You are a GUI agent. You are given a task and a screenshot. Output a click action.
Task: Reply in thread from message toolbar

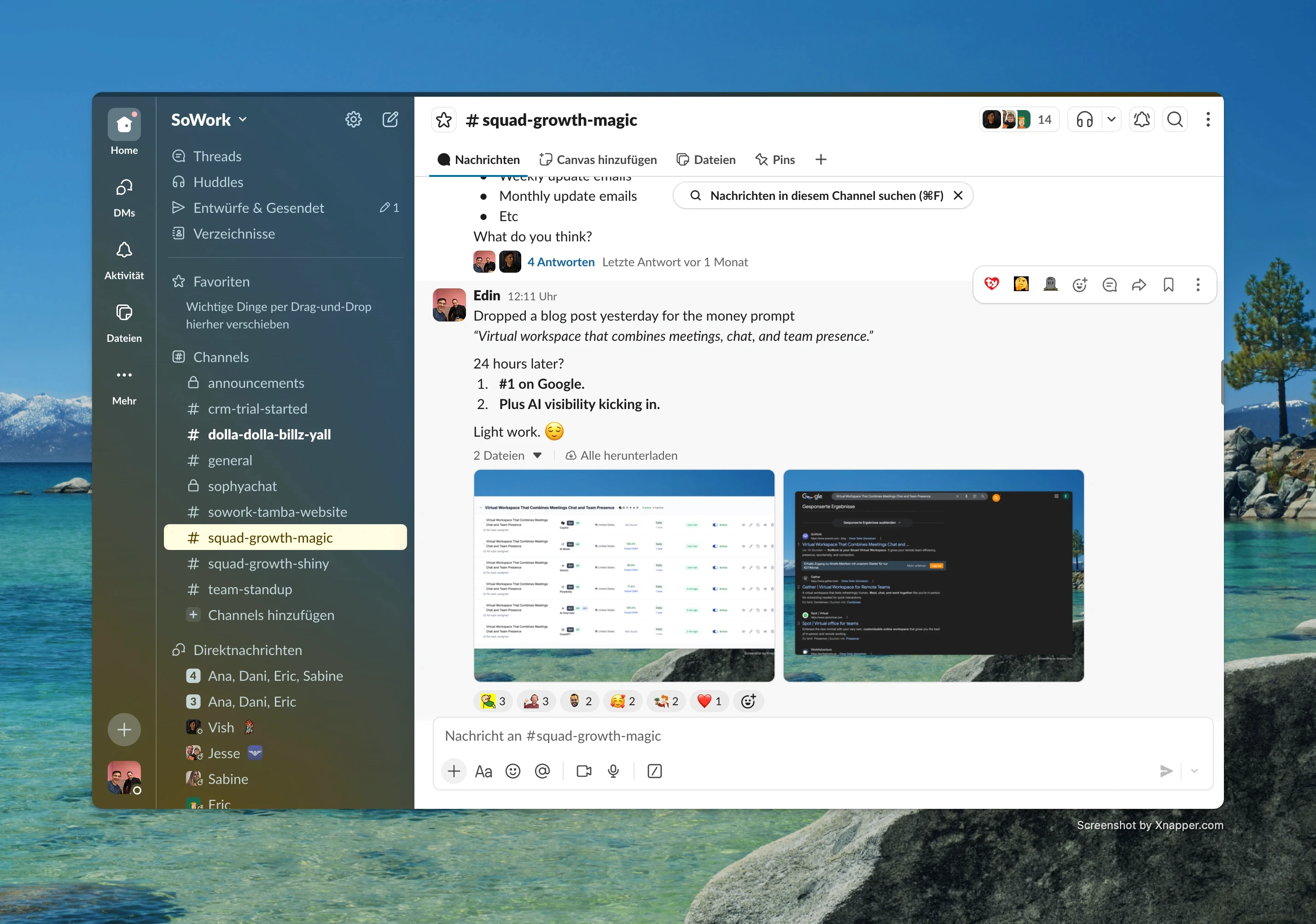1110,284
